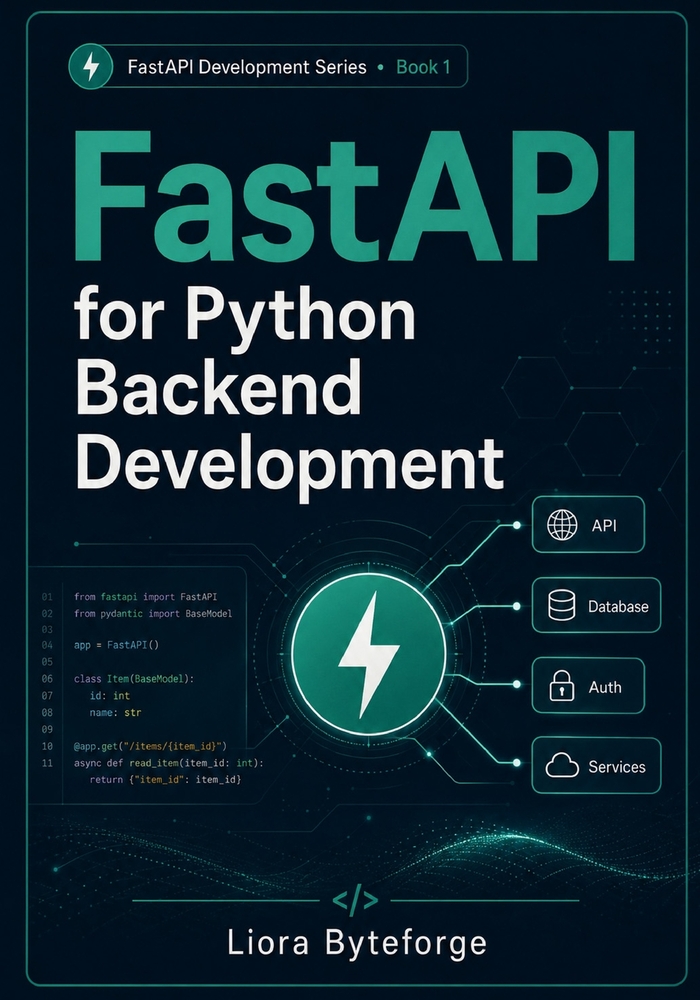Click line number 01 in the code snippet
The image size is (700, 1000).
coord(47,597)
